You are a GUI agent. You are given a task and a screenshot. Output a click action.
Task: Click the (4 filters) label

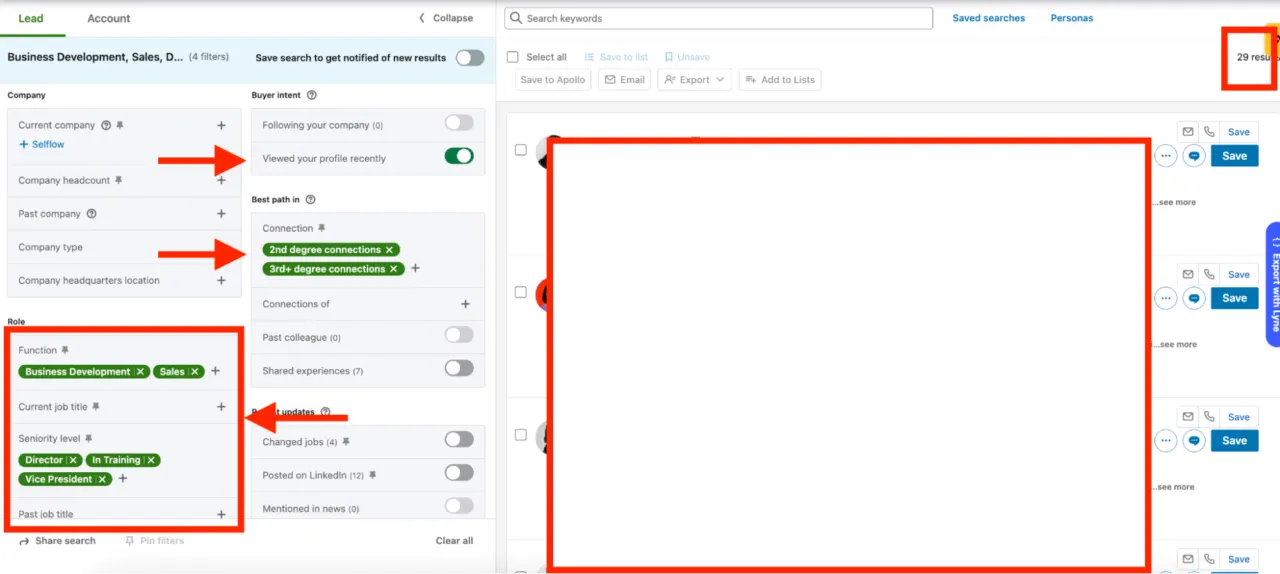(209, 57)
